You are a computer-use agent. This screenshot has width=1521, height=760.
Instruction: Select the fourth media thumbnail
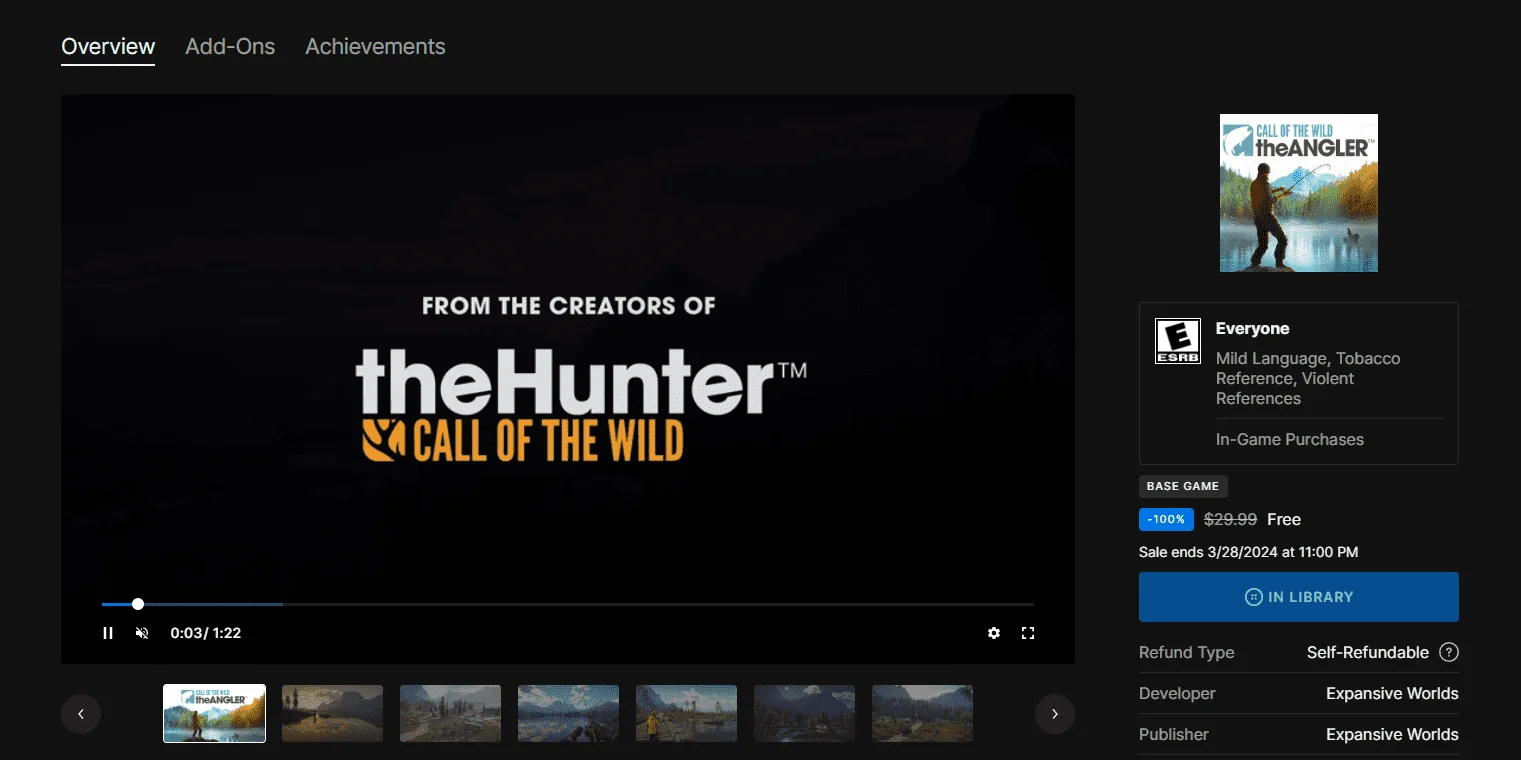click(568, 713)
